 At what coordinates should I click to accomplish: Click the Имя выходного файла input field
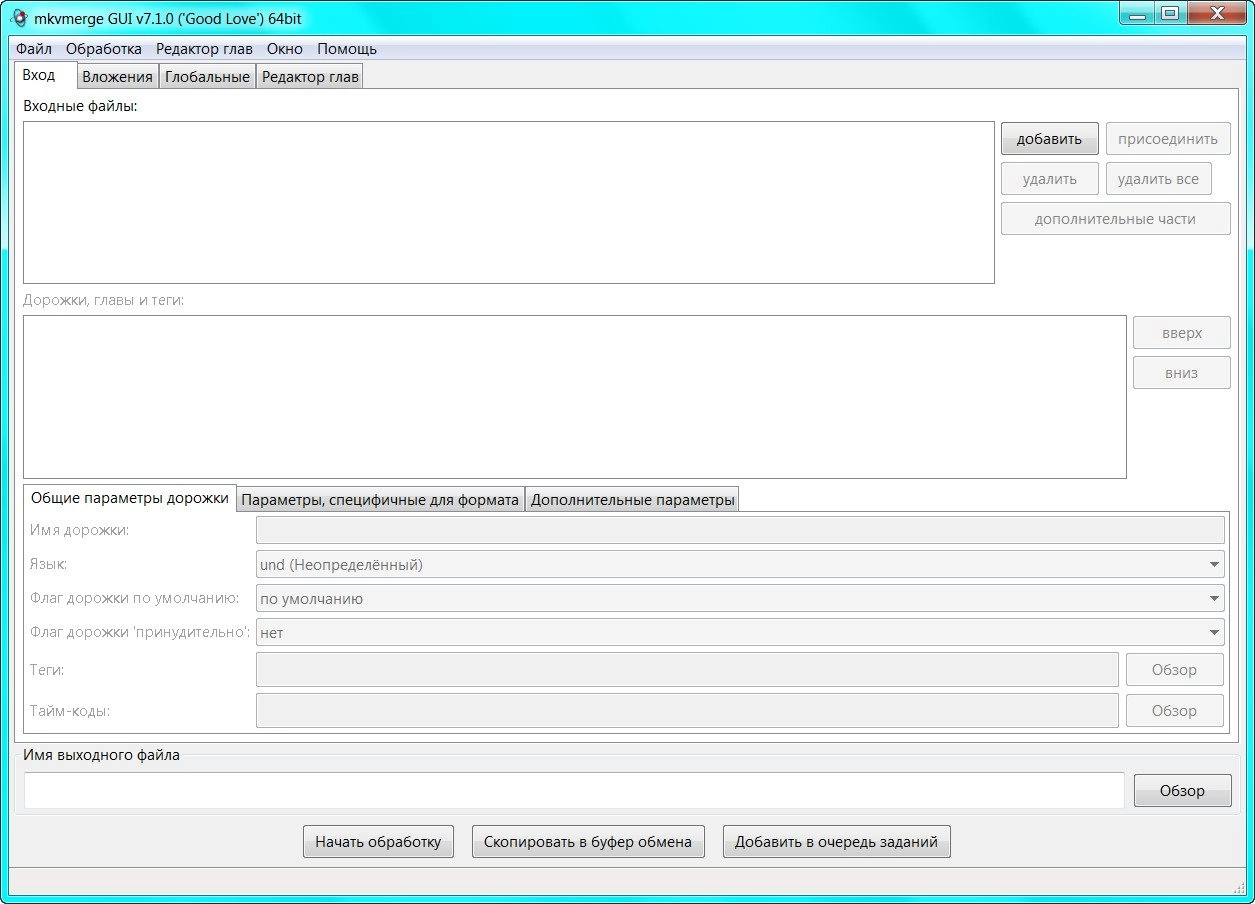(x=574, y=790)
